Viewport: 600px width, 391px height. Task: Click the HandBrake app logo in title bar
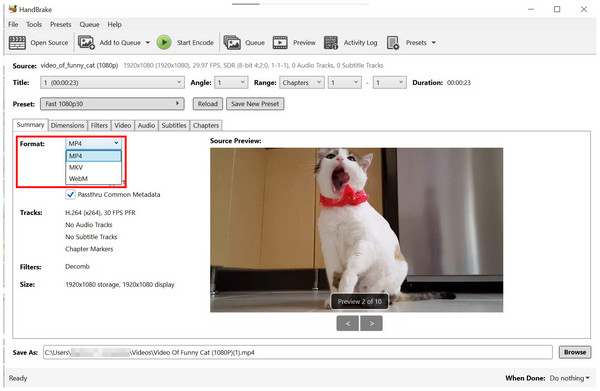tap(13, 9)
